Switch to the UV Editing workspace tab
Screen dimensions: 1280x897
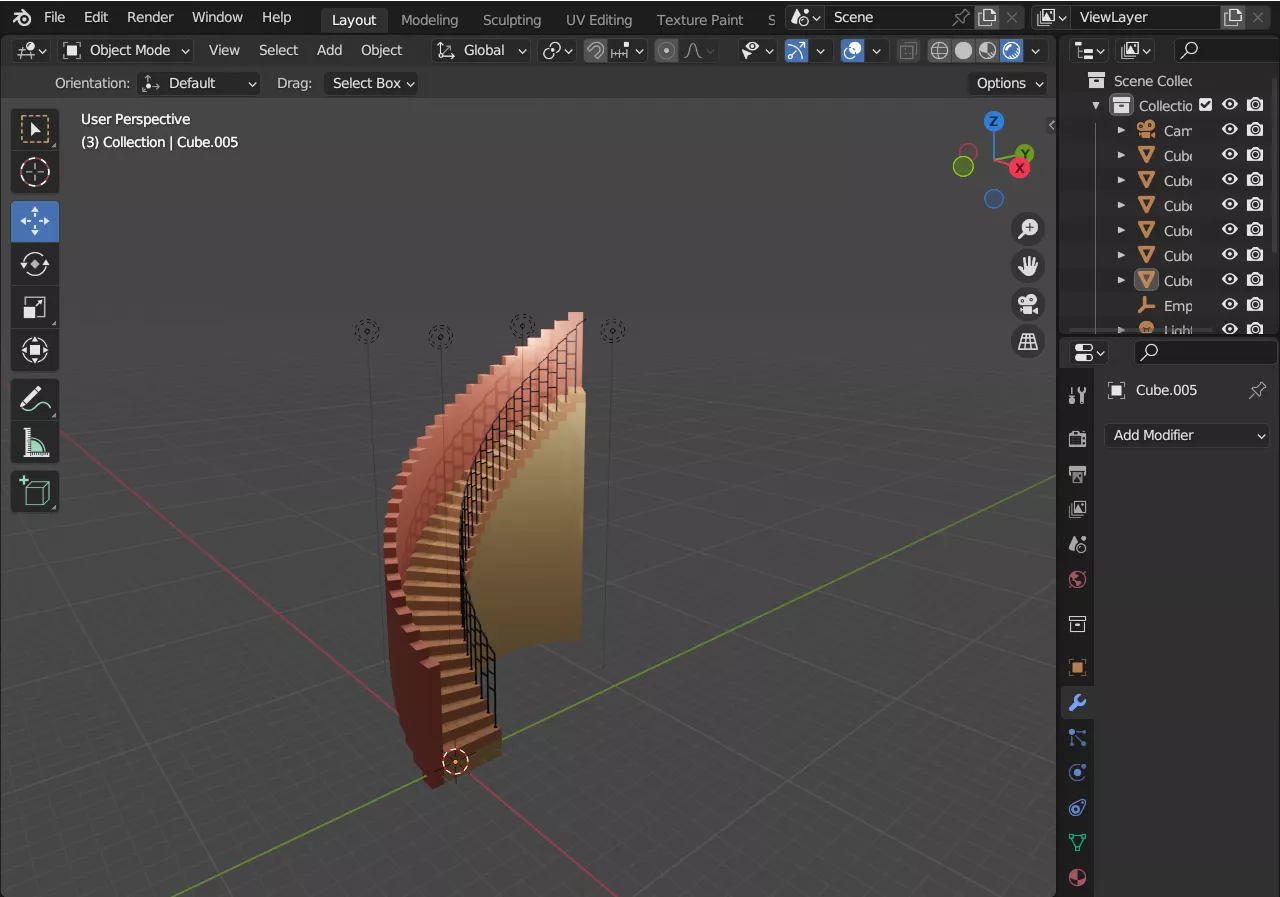pos(599,20)
